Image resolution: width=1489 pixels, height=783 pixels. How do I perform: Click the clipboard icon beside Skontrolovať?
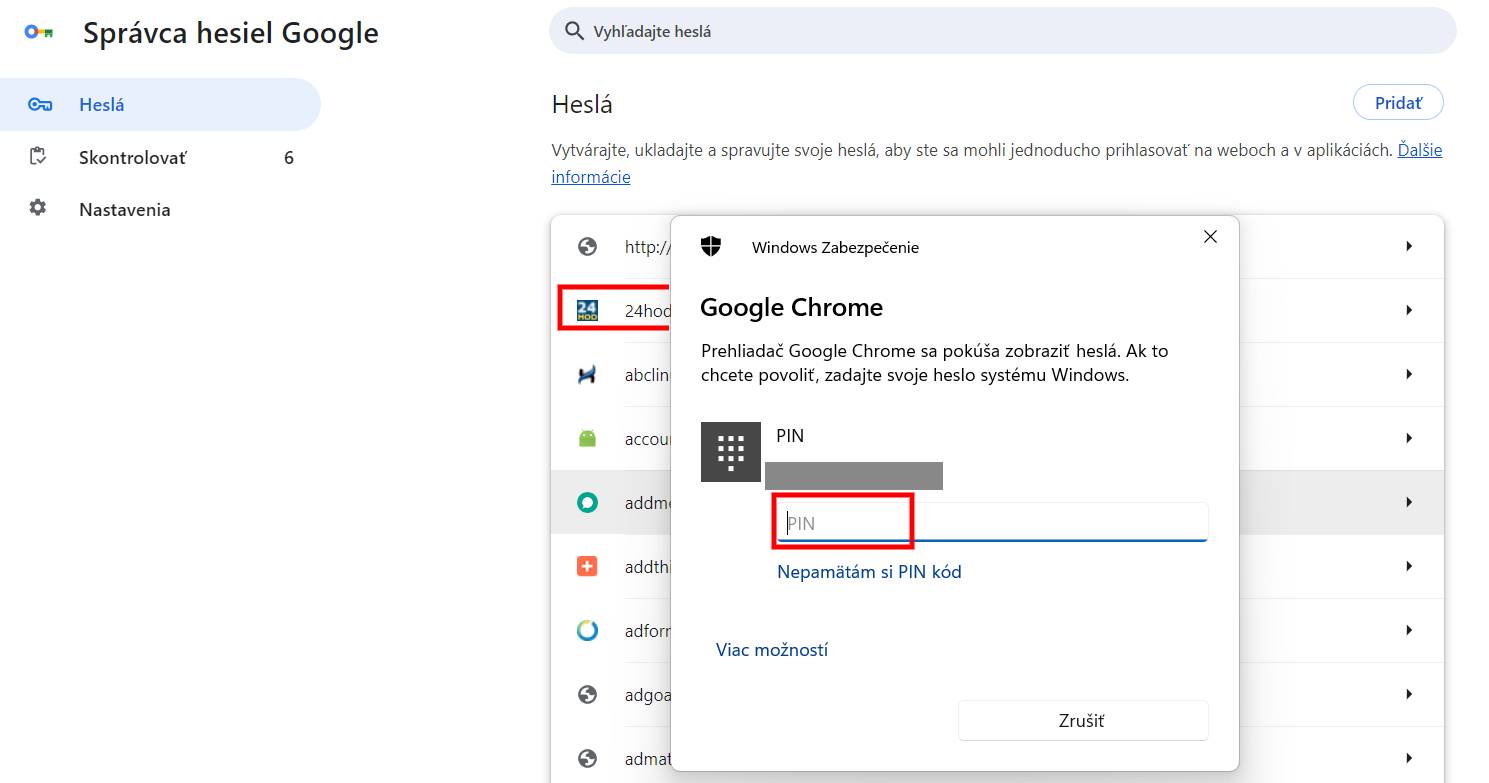[38, 156]
